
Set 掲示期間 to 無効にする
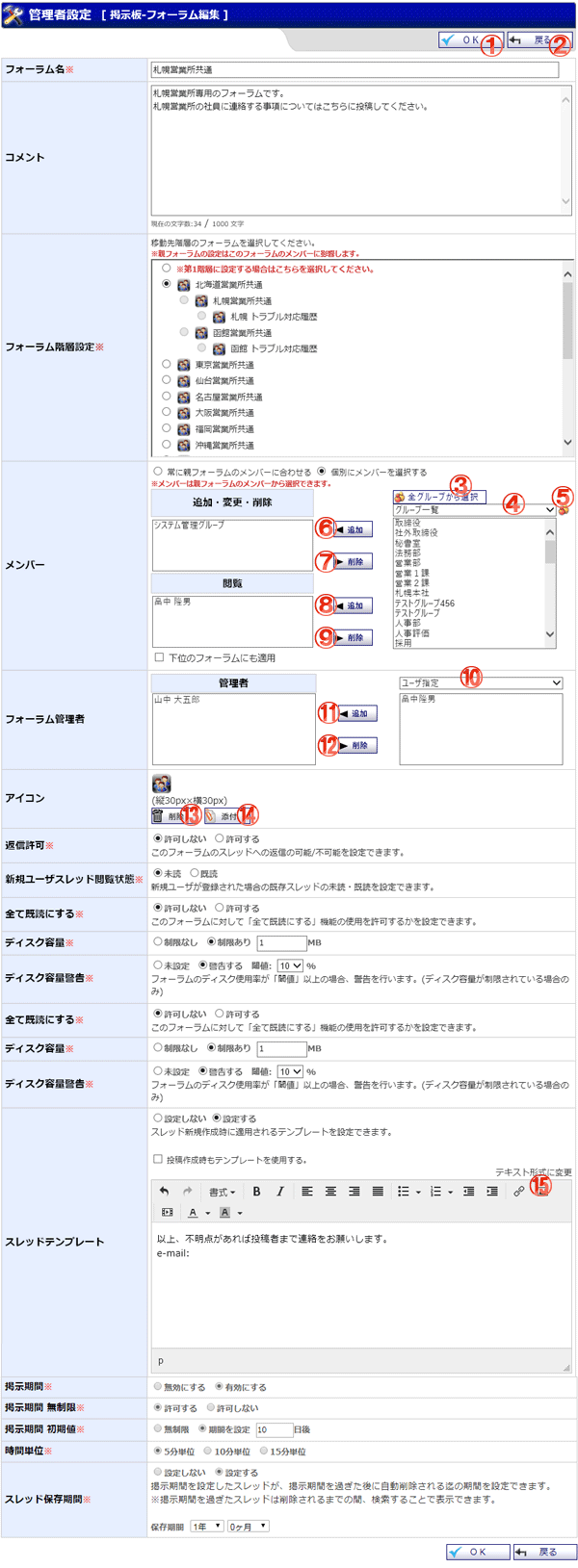(x=157, y=1387)
